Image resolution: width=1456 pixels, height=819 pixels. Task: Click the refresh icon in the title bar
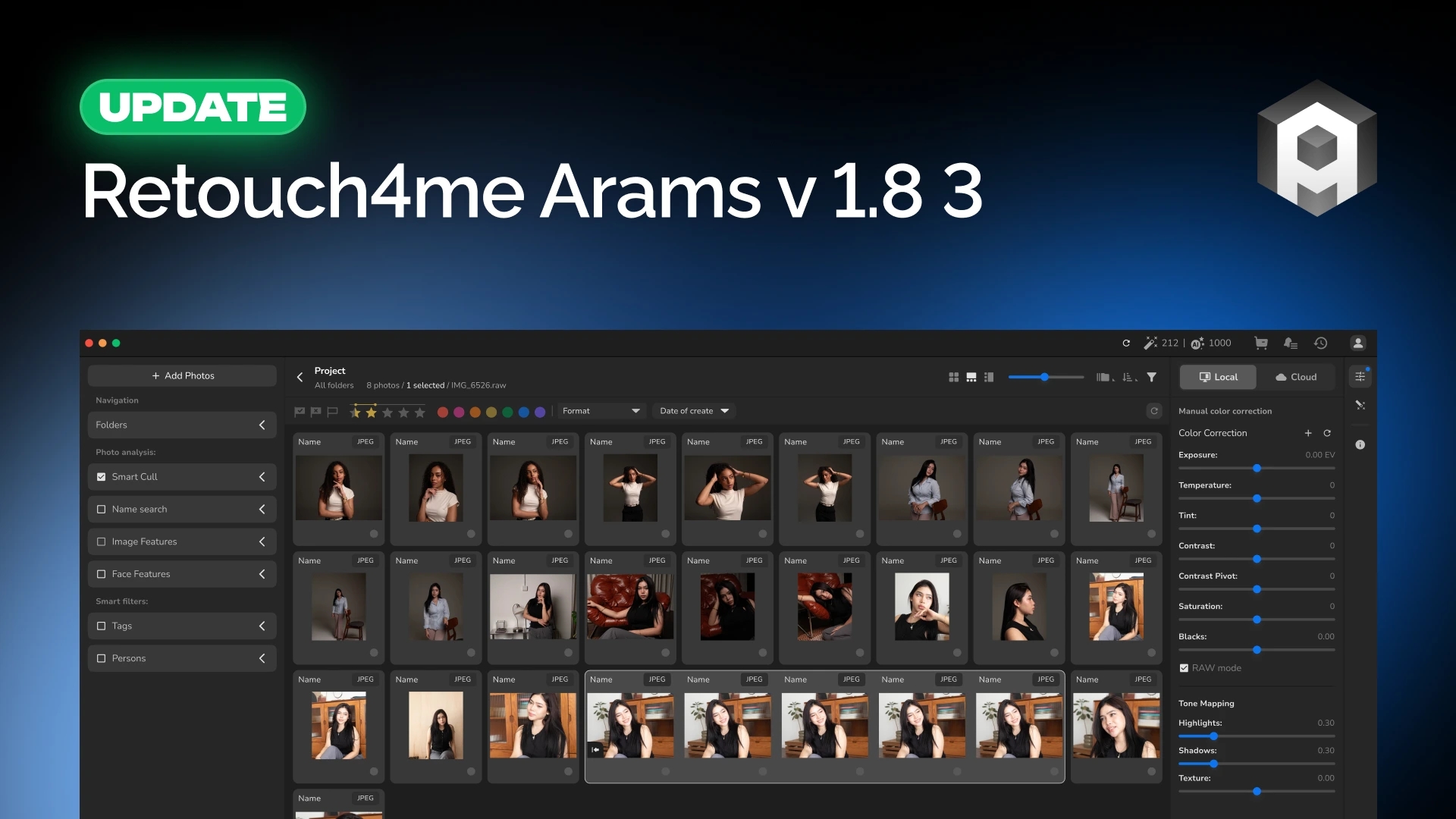coord(1126,344)
